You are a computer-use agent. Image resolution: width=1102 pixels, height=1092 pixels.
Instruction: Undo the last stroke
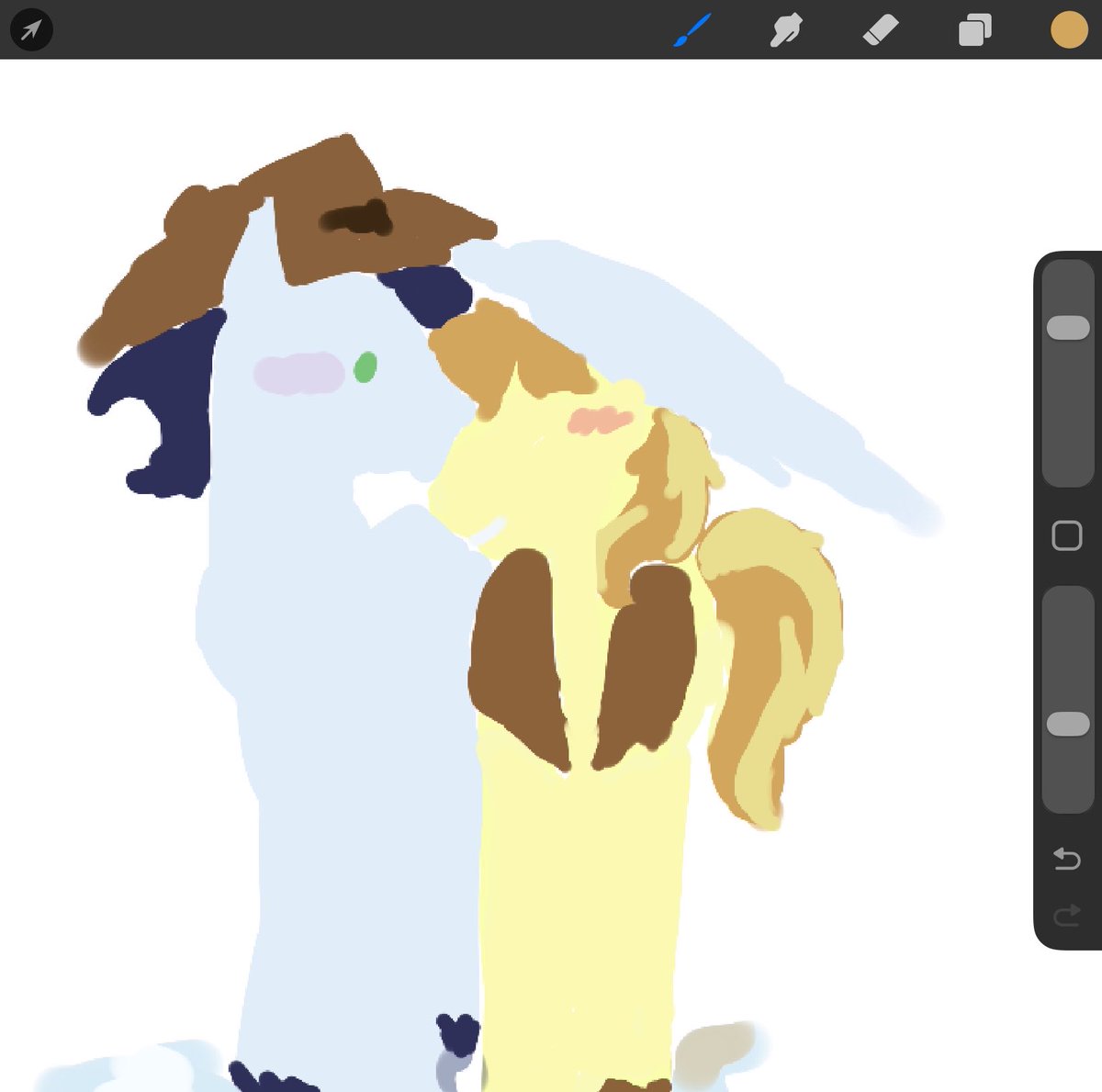coord(1067,859)
